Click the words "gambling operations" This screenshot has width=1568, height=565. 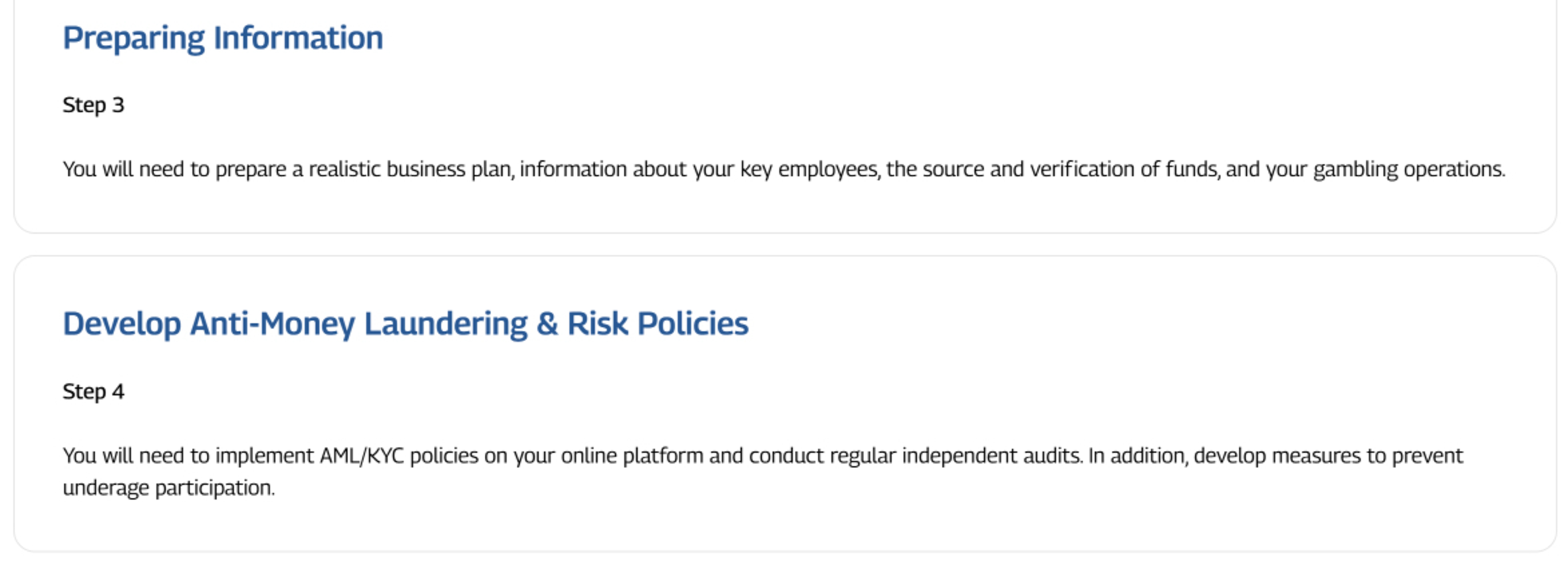pos(1408,170)
